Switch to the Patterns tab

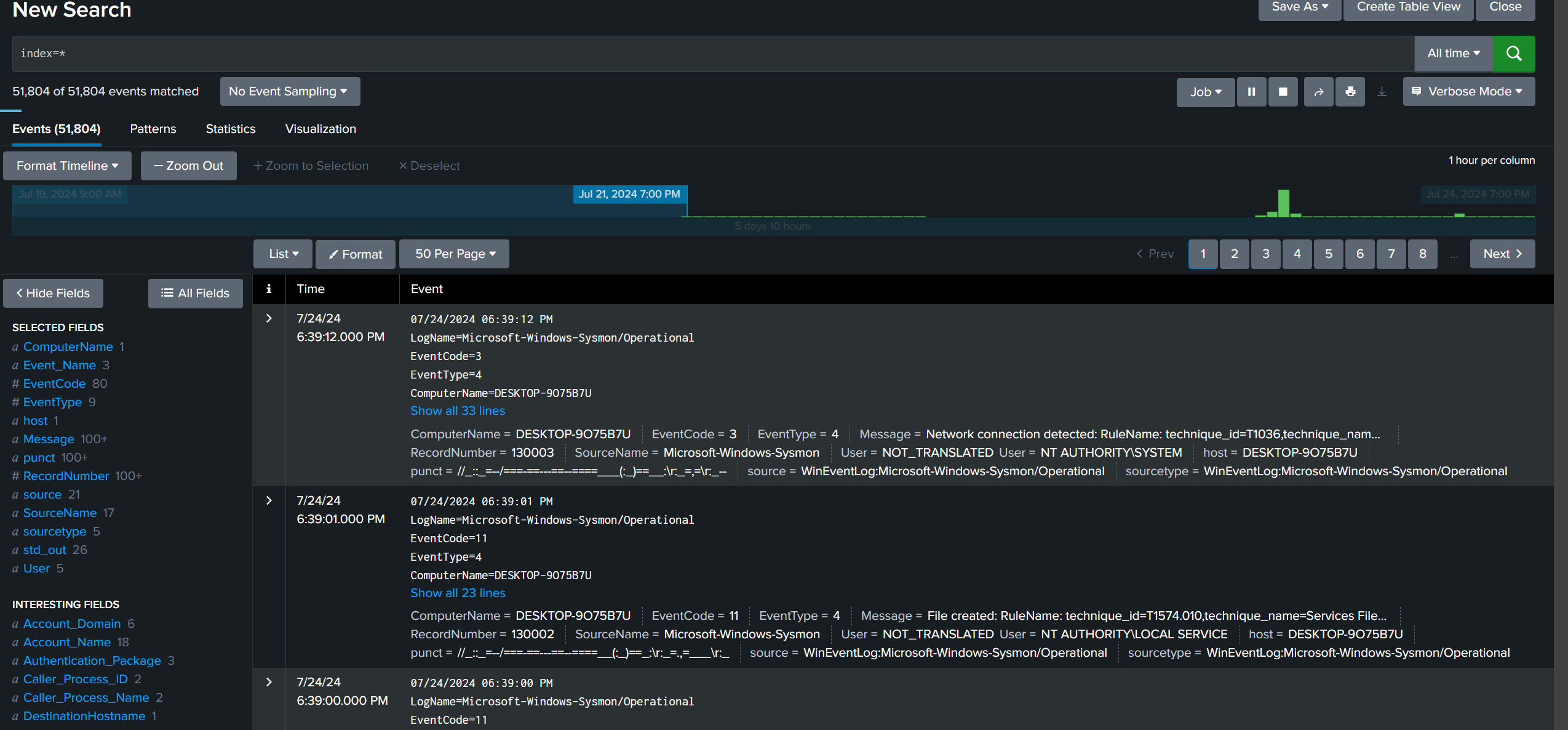pos(153,129)
